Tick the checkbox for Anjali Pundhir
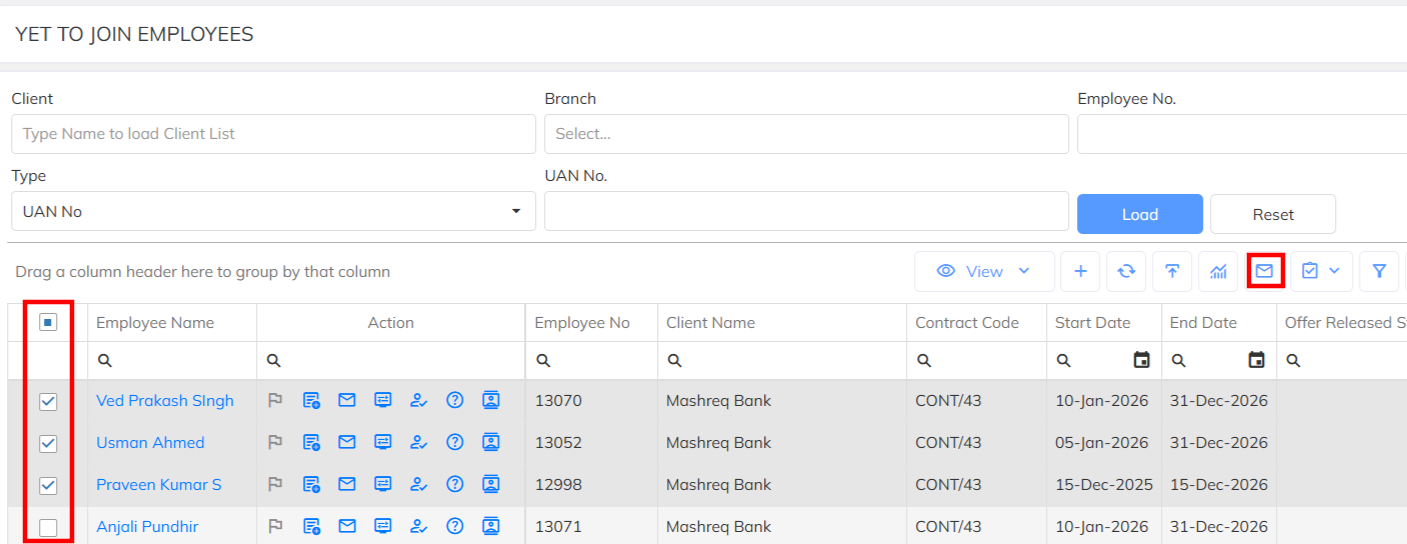 point(48,527)
